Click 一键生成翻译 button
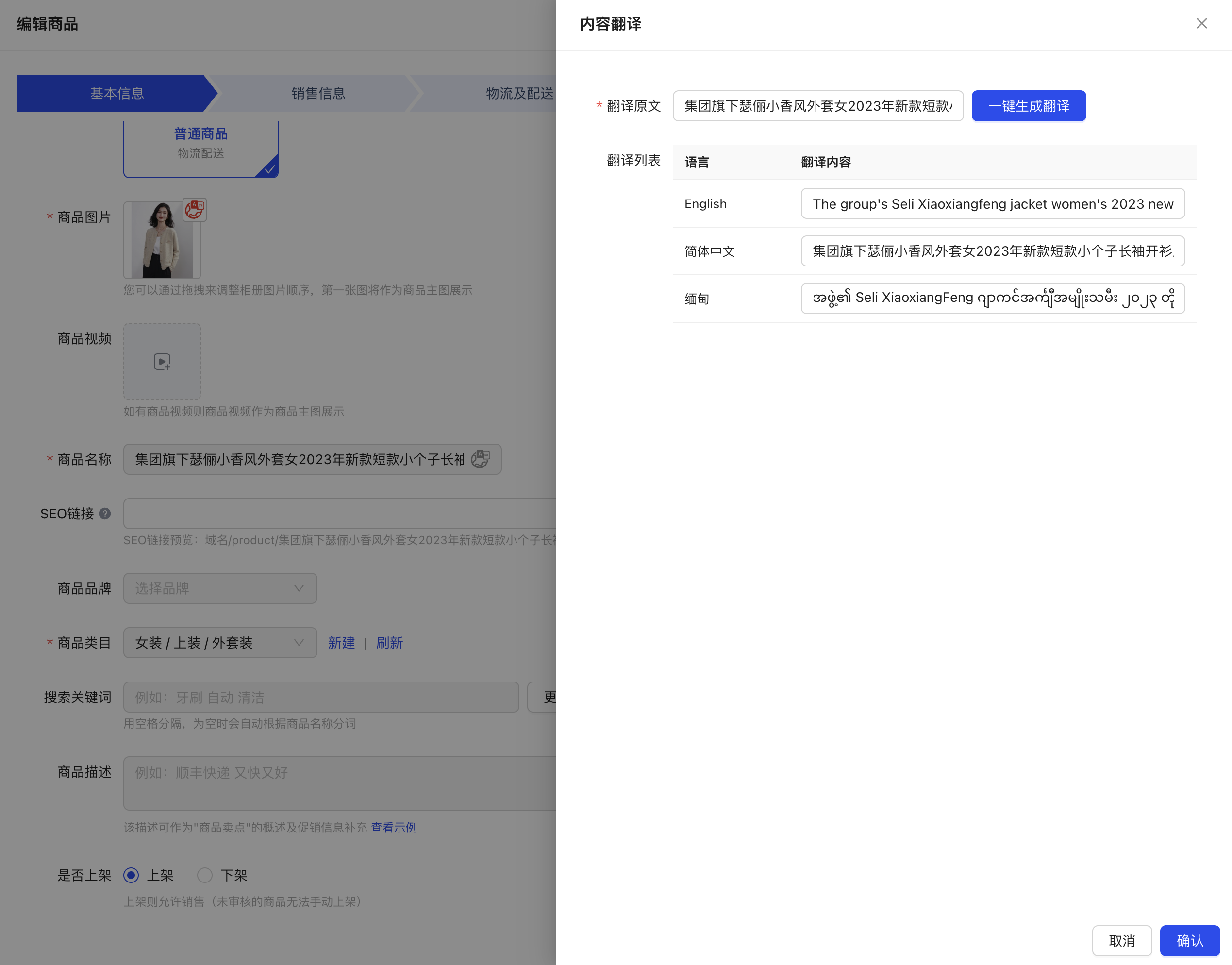Image resolution: width=1232 pixels, height=965 pixels. click(1028, 106)
